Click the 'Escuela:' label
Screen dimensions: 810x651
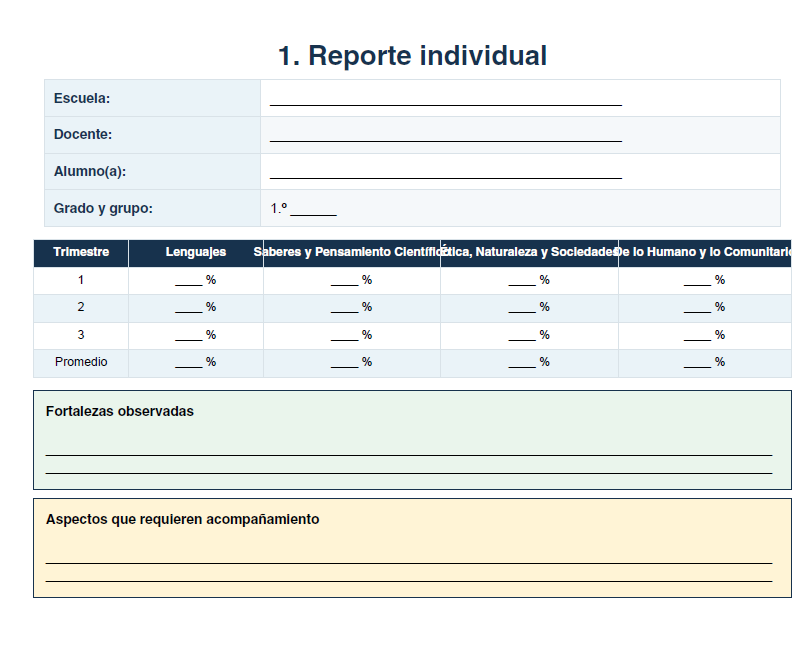pyautogui.click(x=82, y=98)
